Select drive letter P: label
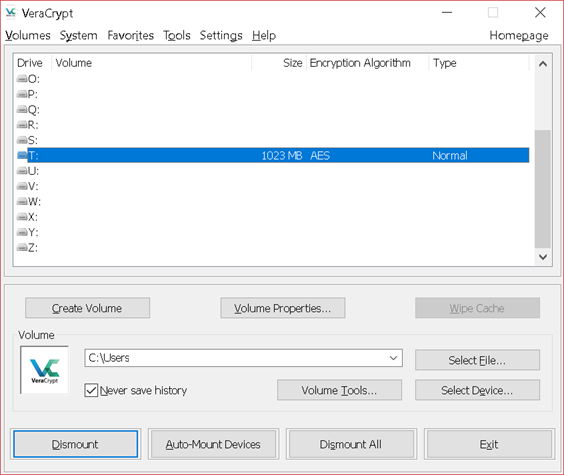Screen dimensions: 564x475 33,94
